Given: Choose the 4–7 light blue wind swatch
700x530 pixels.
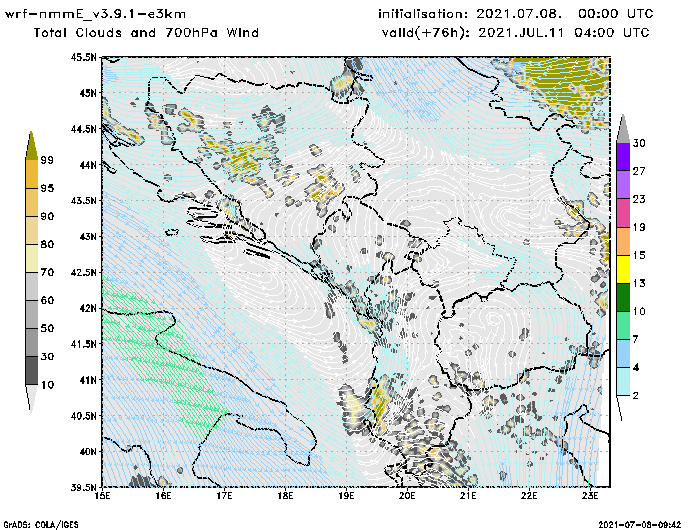Looking at the screenshot, I should [x=623, y=354].
